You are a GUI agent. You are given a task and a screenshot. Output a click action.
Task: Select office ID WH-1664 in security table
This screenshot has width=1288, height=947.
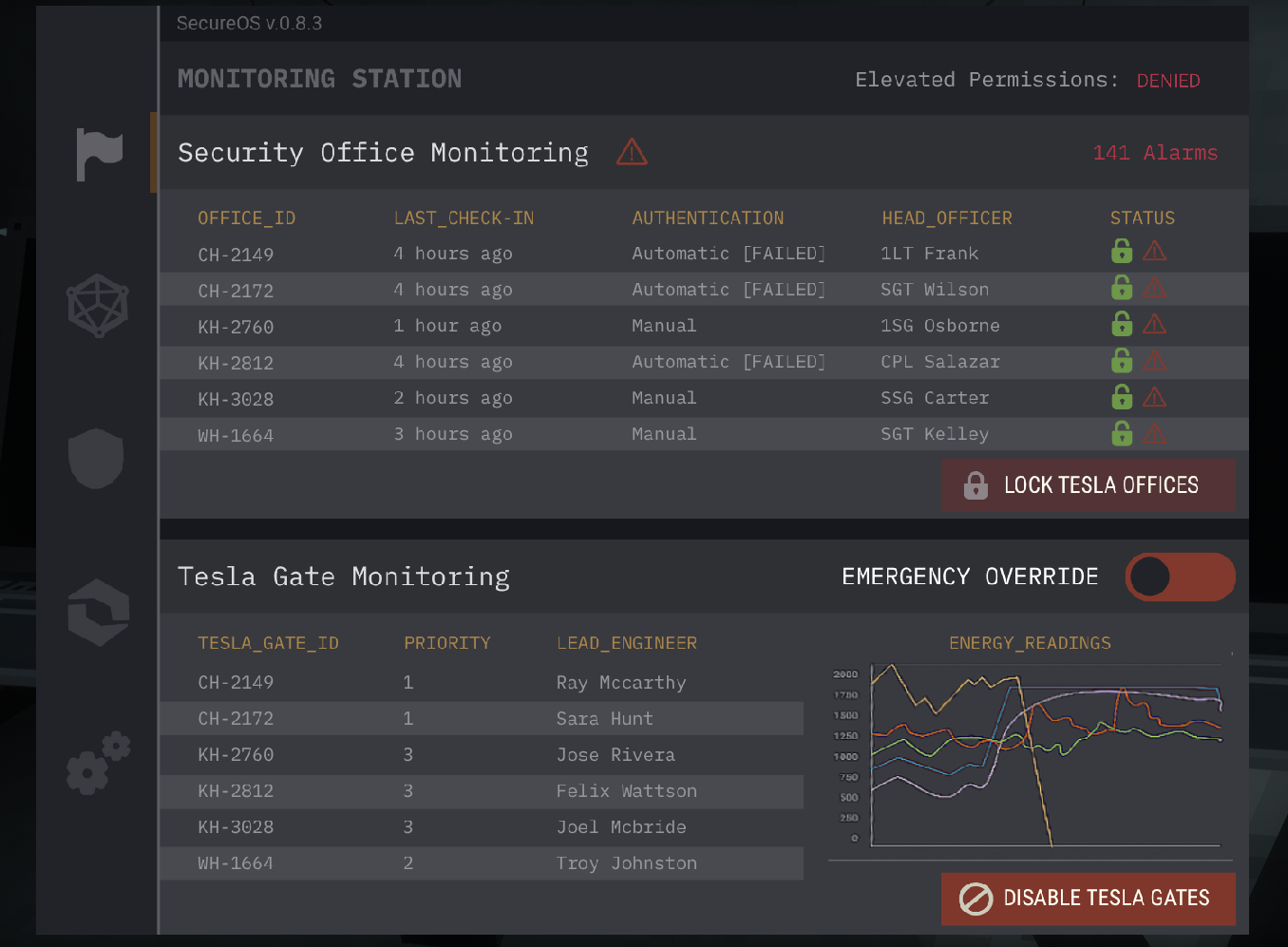coord(236,435)
